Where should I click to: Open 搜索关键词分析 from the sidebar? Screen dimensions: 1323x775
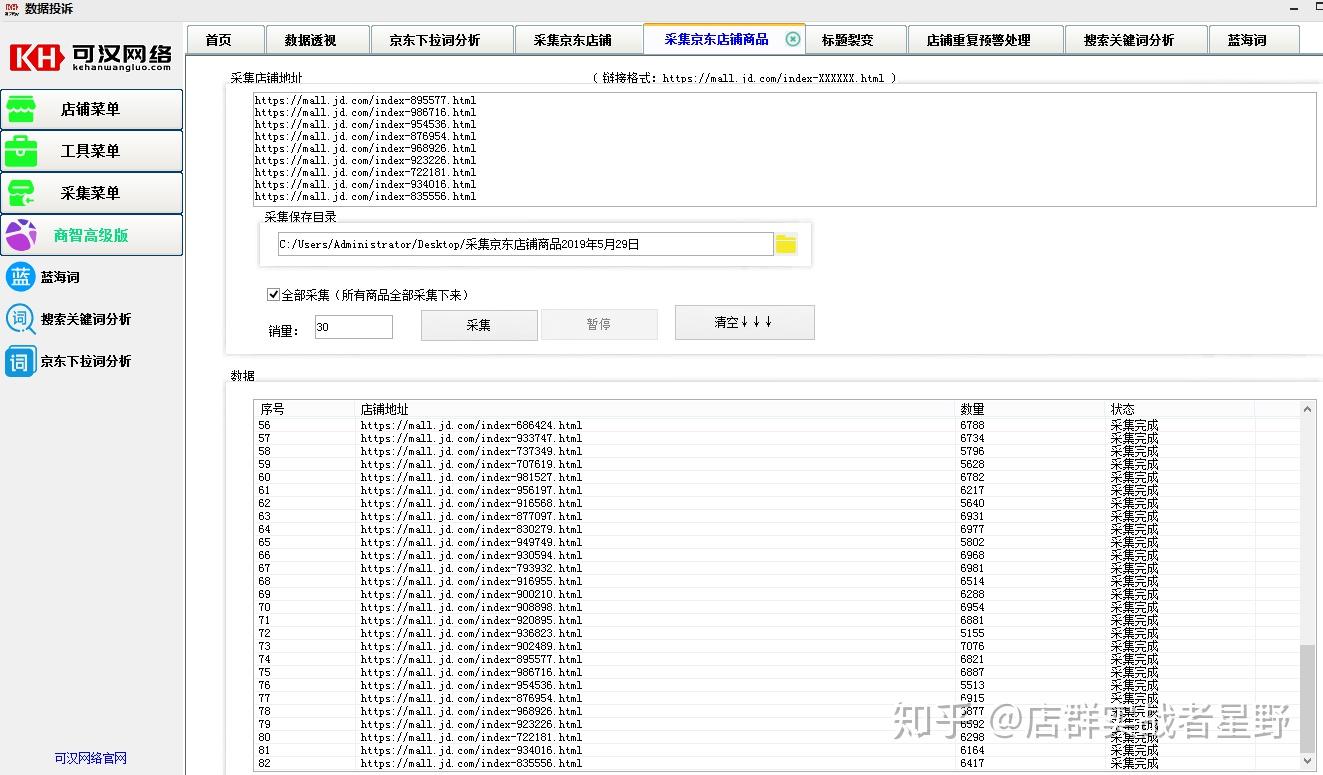[69, 319]
